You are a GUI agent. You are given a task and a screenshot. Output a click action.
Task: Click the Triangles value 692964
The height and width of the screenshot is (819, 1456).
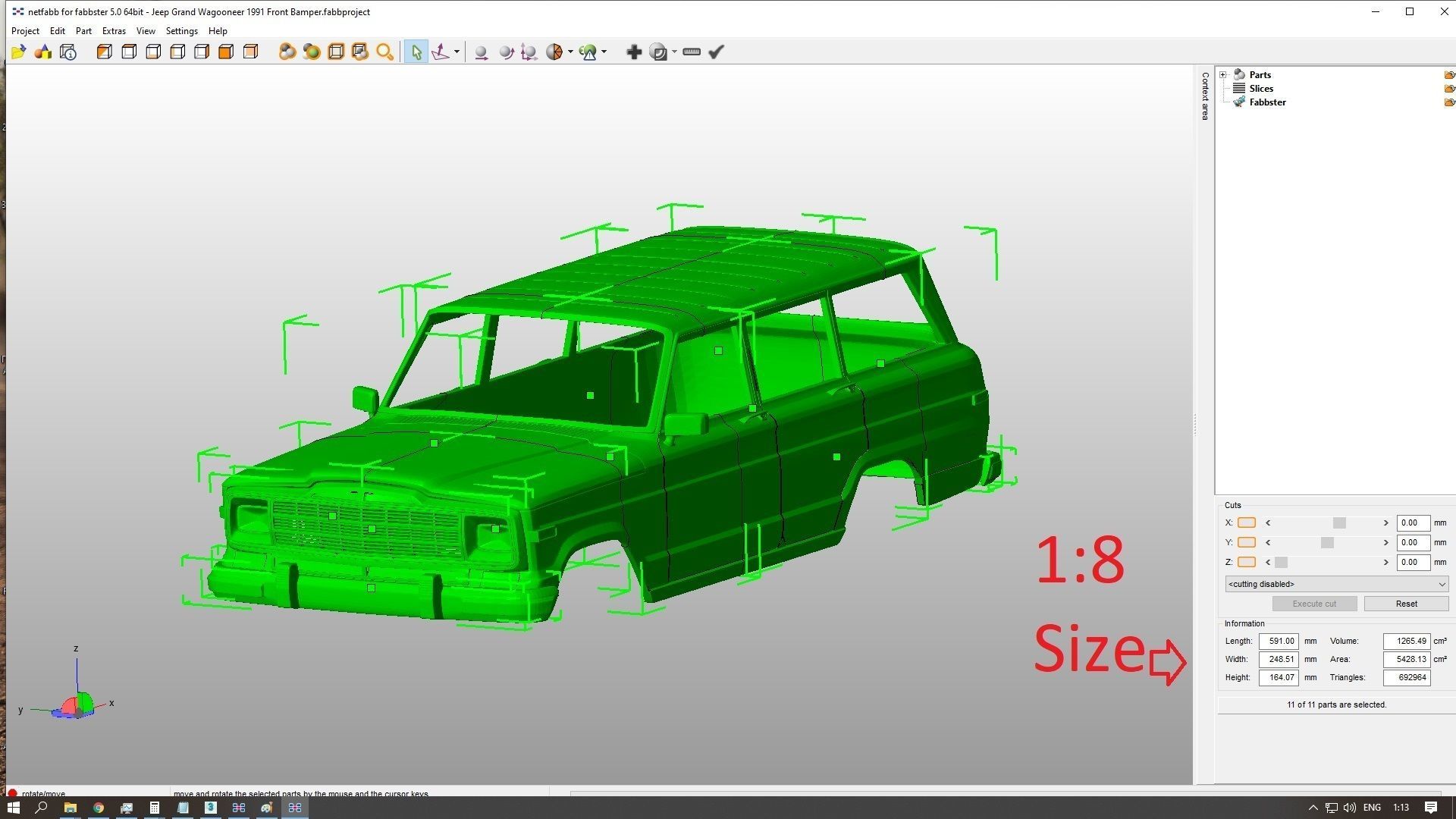tap(1407, 677)
